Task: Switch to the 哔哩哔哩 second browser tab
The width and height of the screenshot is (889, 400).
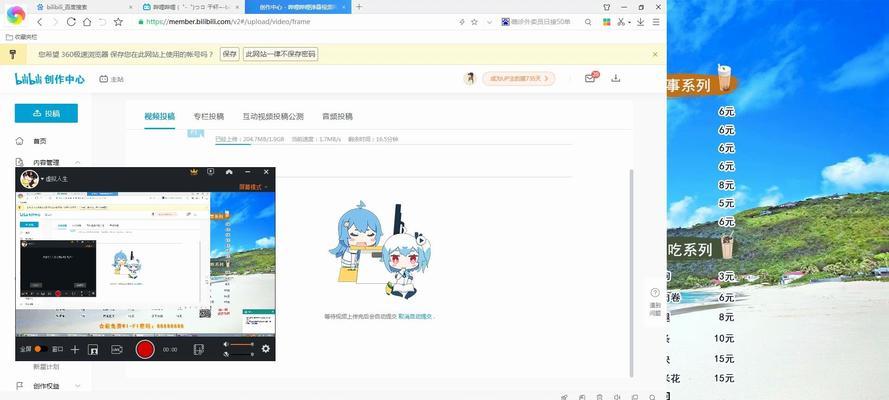Action: 191,7
